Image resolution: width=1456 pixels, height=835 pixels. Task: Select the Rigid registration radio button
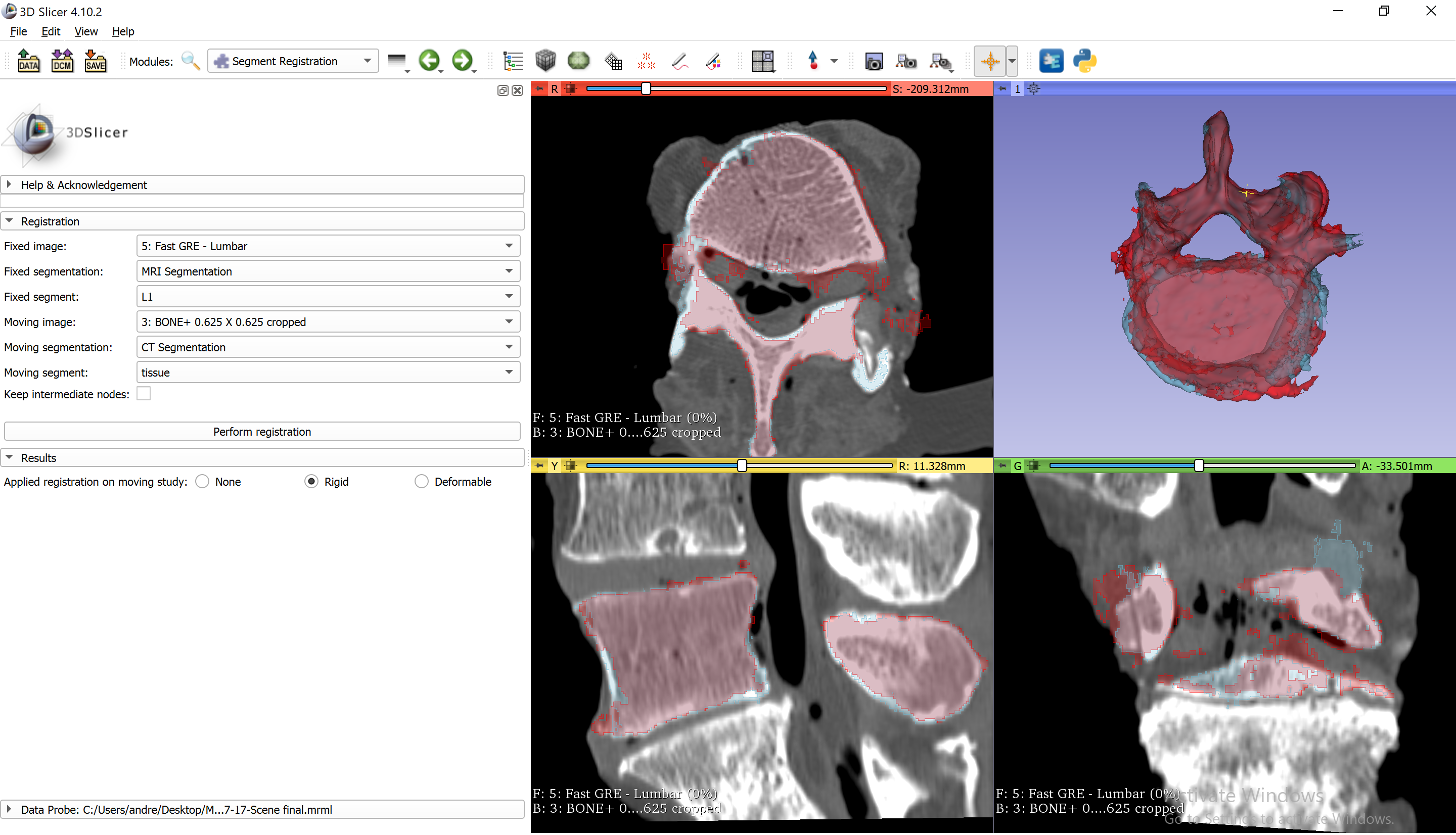pyautogui.click(x=311, y=481)
